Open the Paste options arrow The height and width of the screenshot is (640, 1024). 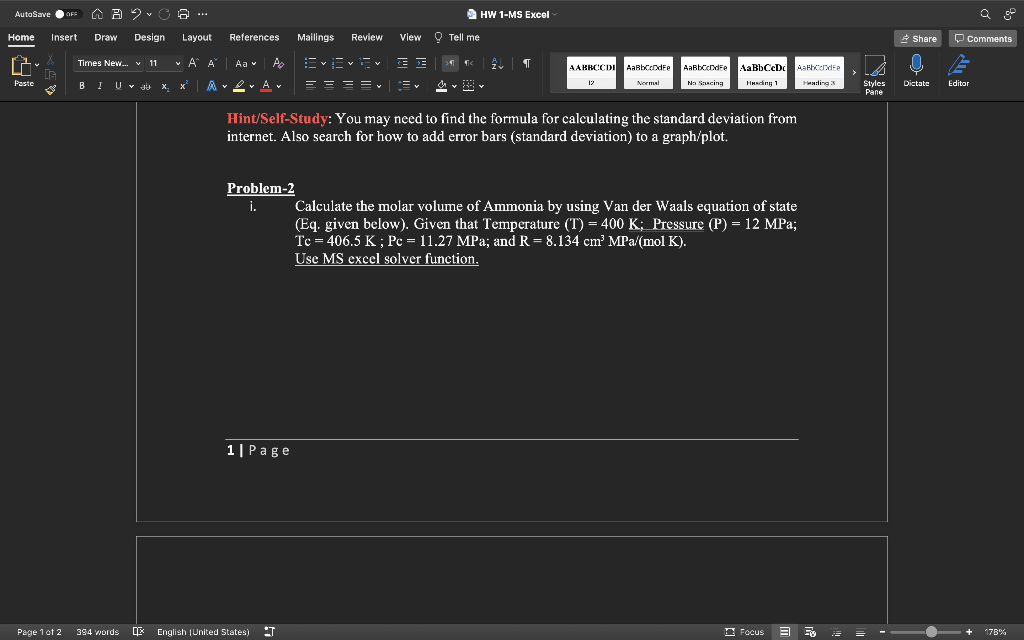point(37,64)
